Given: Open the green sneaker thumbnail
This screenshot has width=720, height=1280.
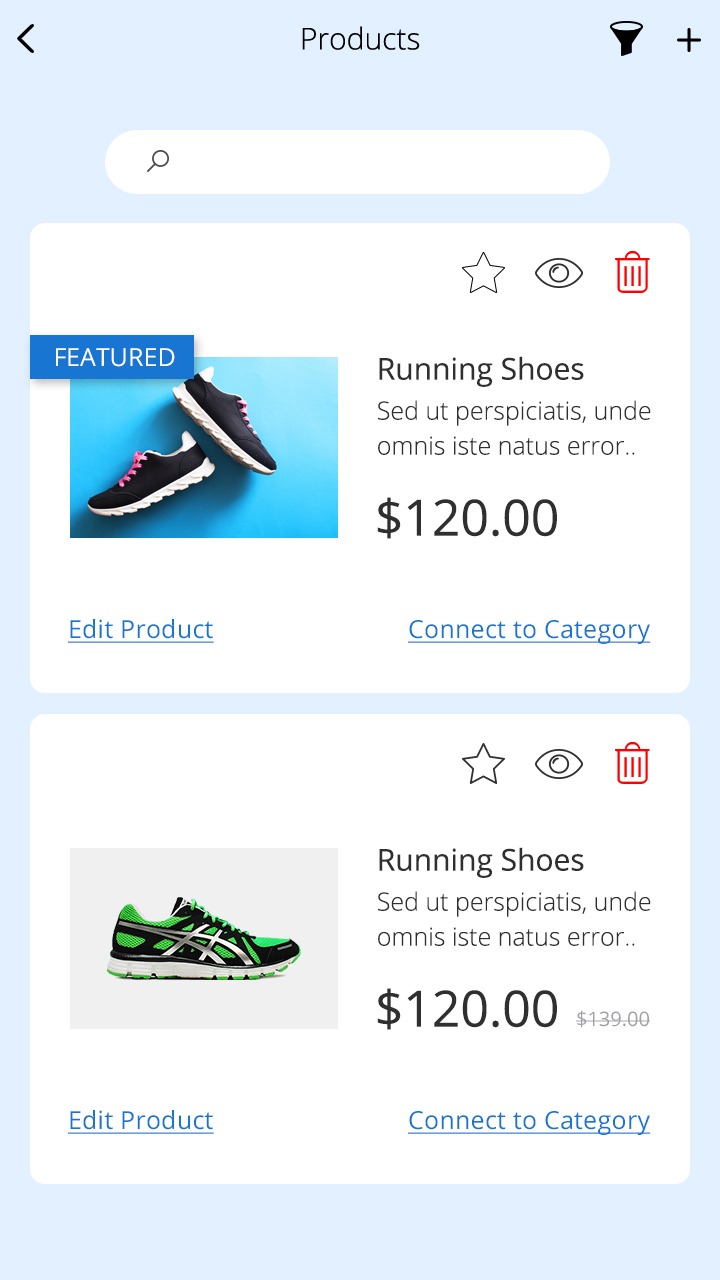Looking at the screenshot, I should [x=204, y=938].
